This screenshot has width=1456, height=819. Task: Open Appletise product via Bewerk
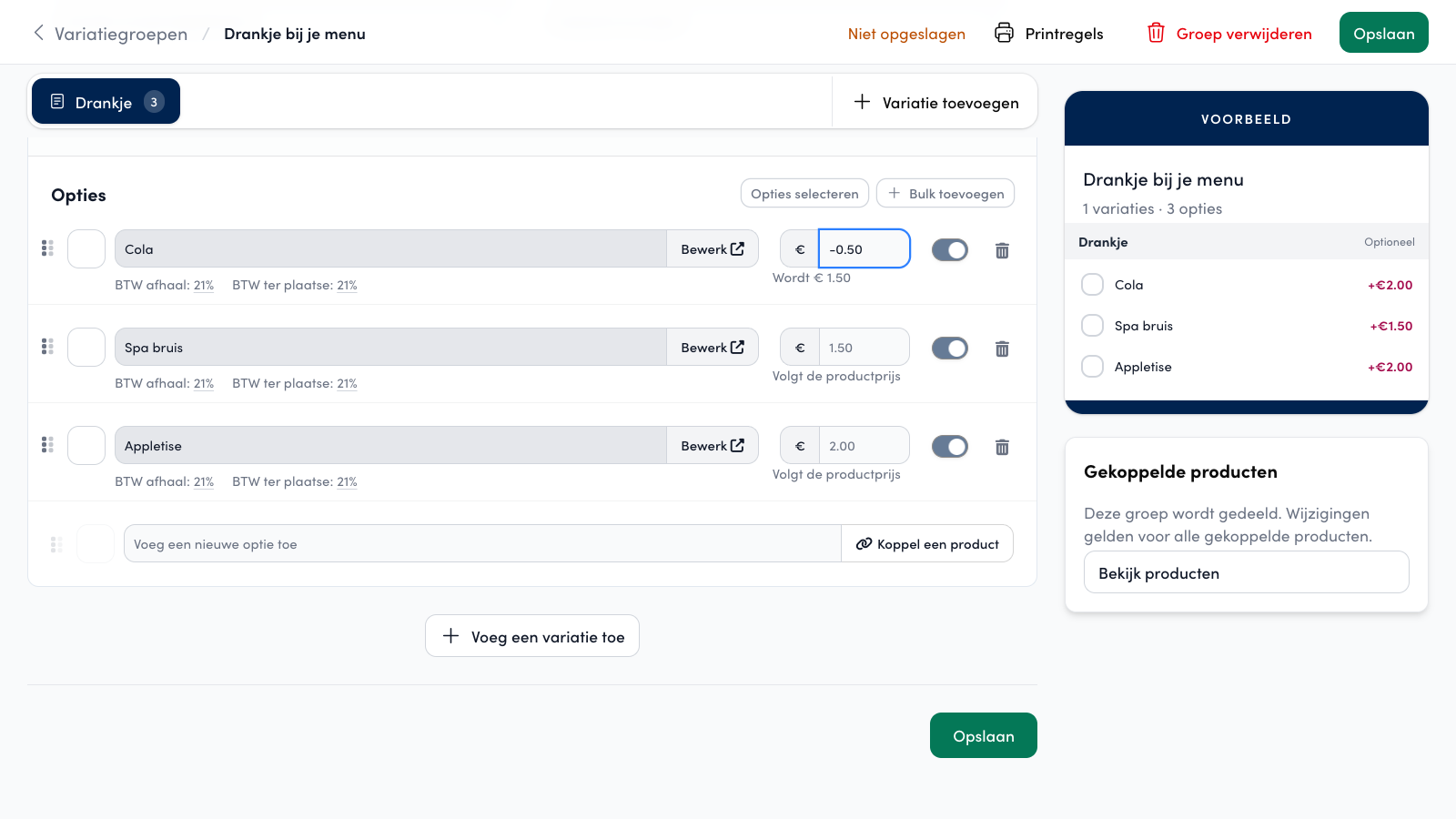713,445
